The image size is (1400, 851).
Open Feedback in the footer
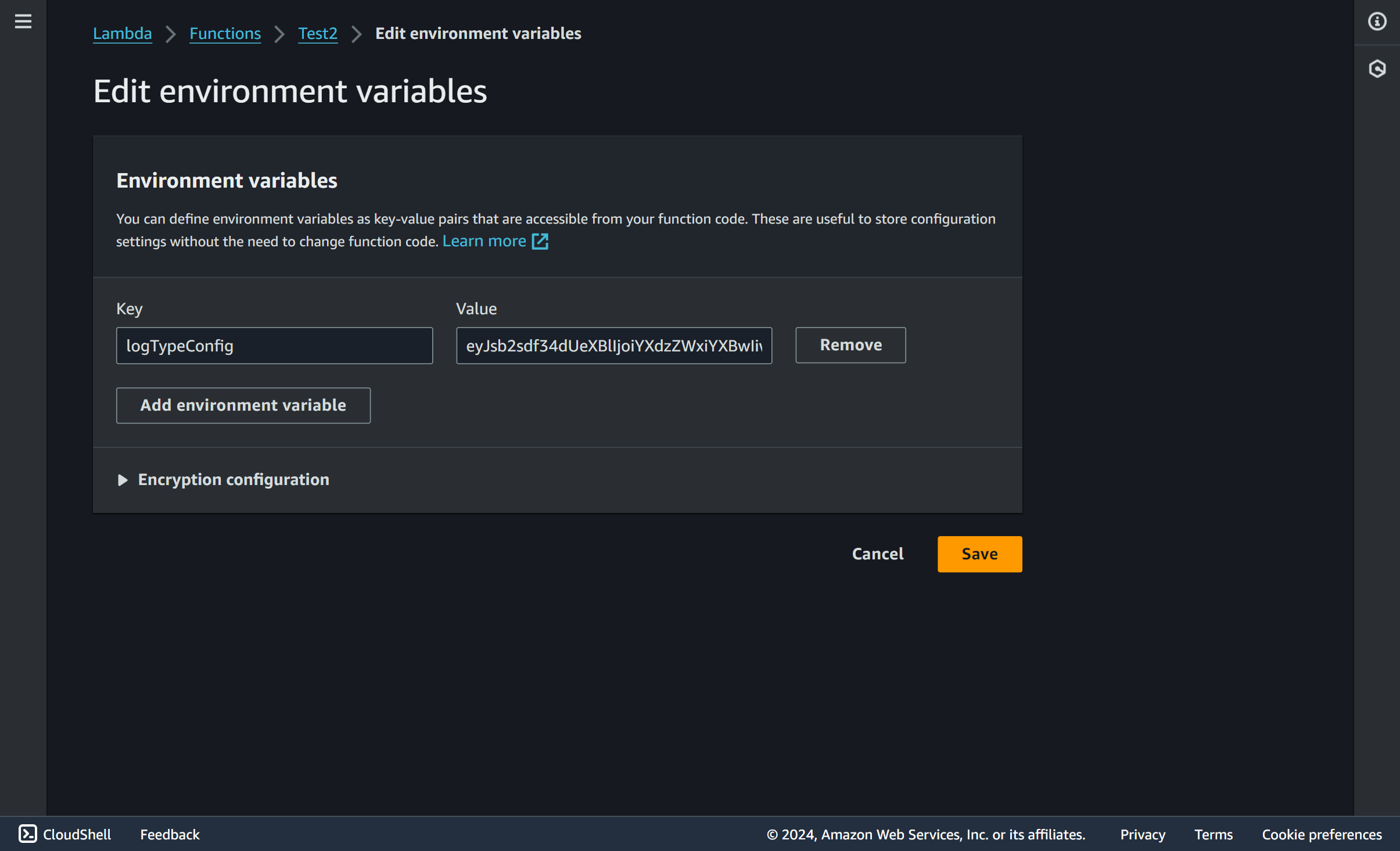pyautogui.click(x=170, y=834)
